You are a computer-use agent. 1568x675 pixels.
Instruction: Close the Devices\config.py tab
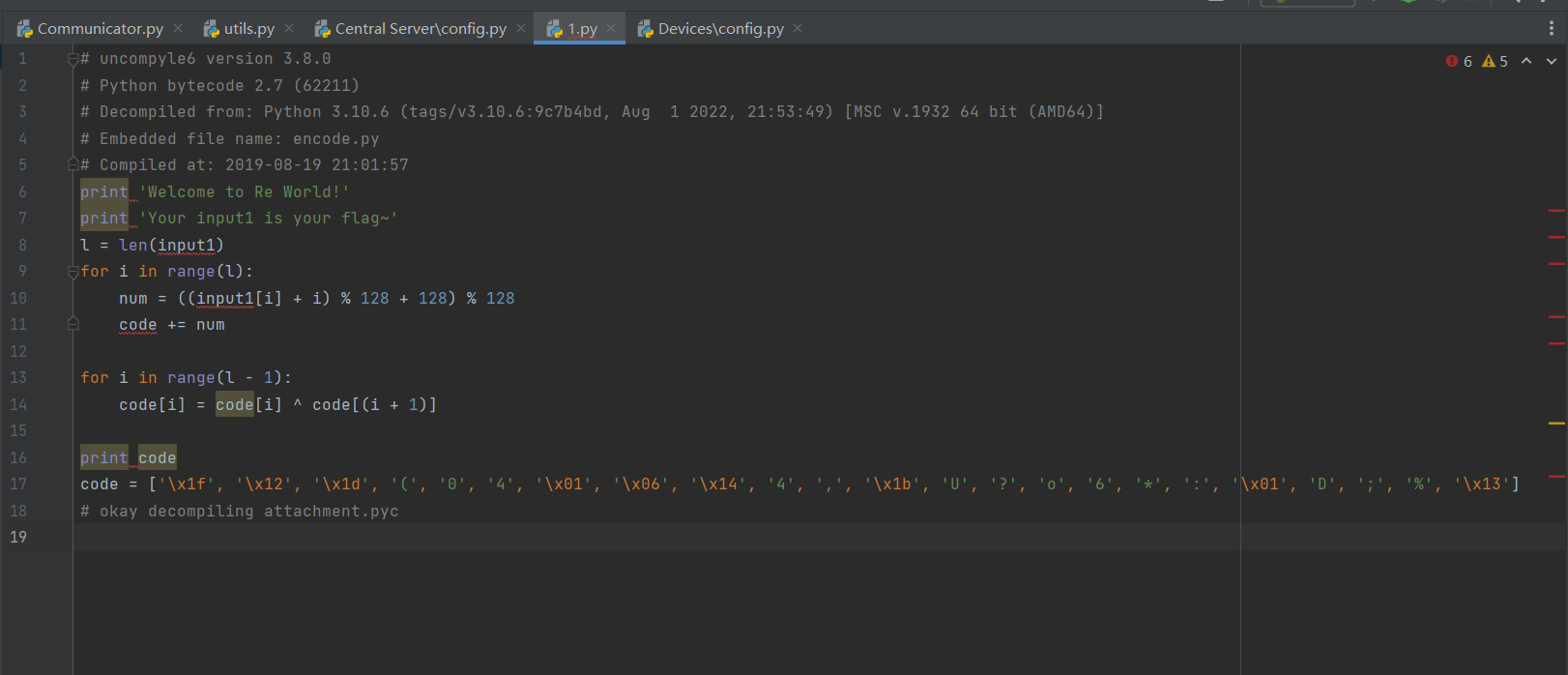point(798,29)
